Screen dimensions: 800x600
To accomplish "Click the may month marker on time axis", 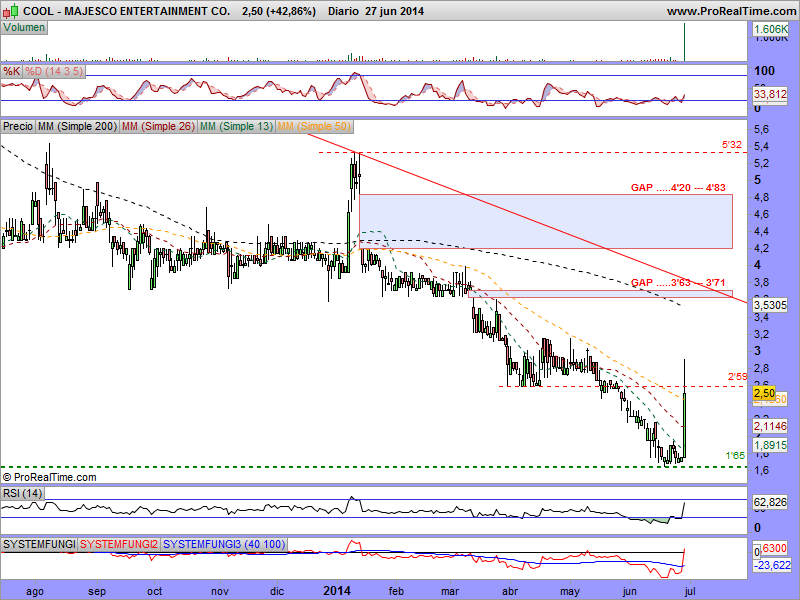I will (x=570, y=591).
